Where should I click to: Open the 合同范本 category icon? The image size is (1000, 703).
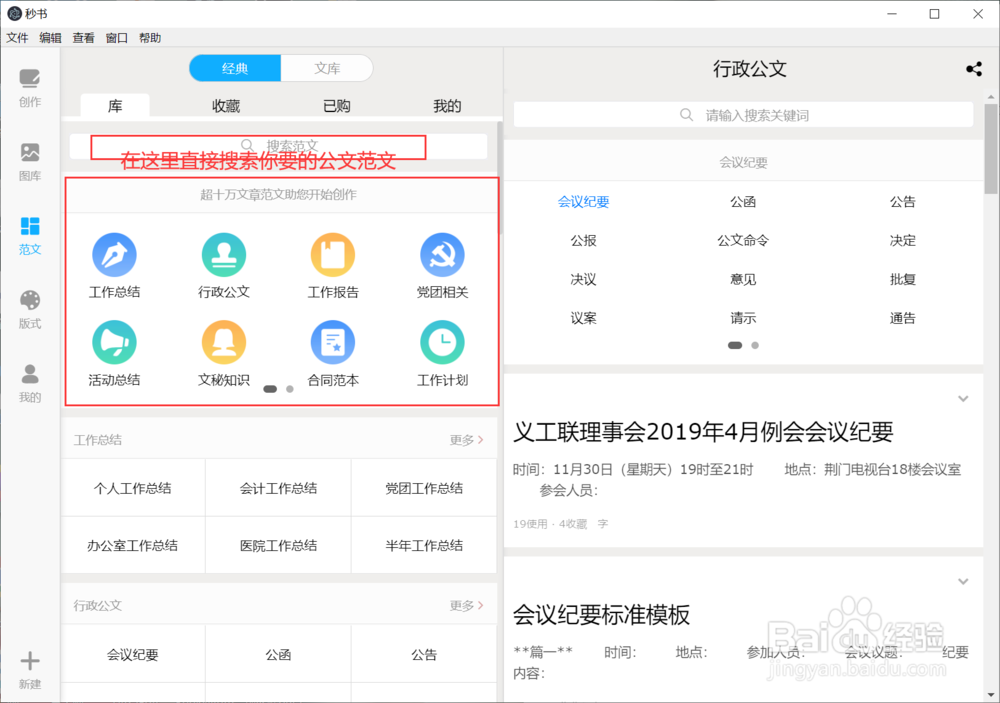tap(333, 343)
